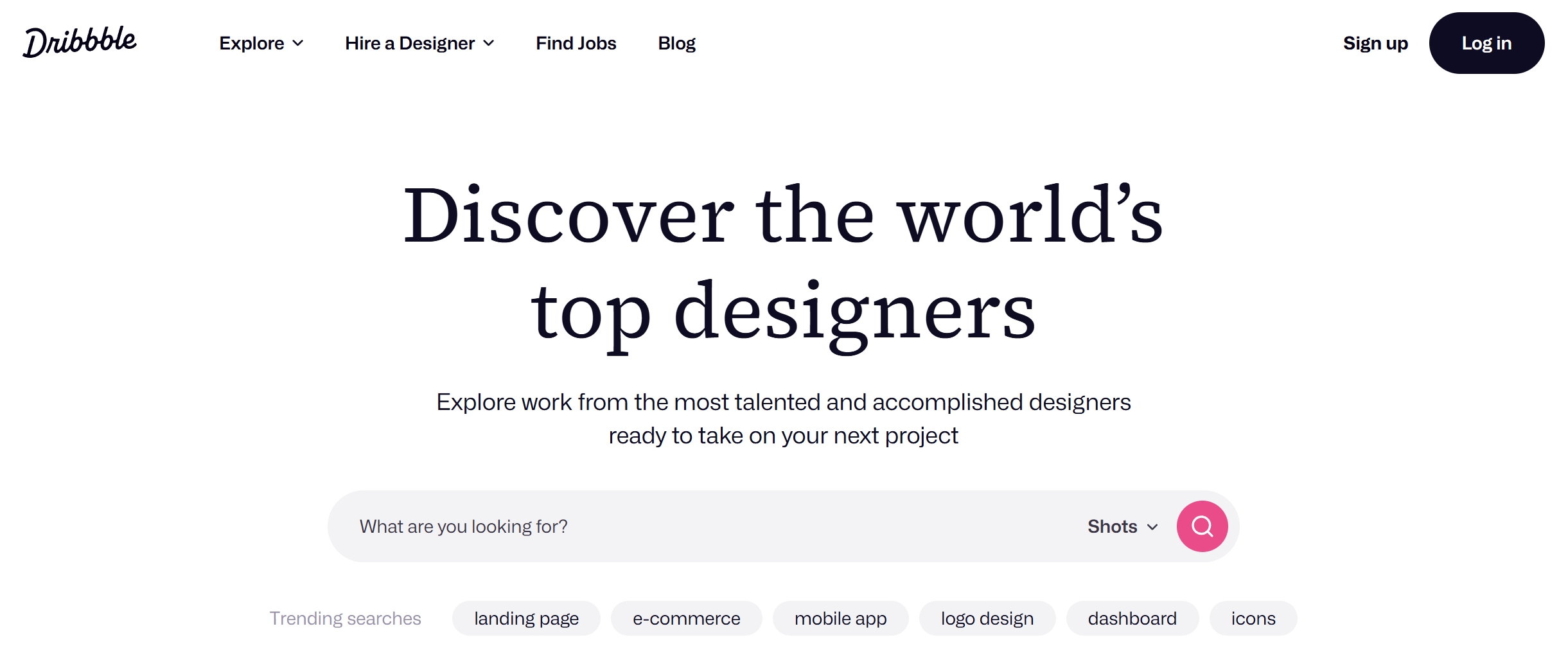Go to Find Jobs

[576, 43]
